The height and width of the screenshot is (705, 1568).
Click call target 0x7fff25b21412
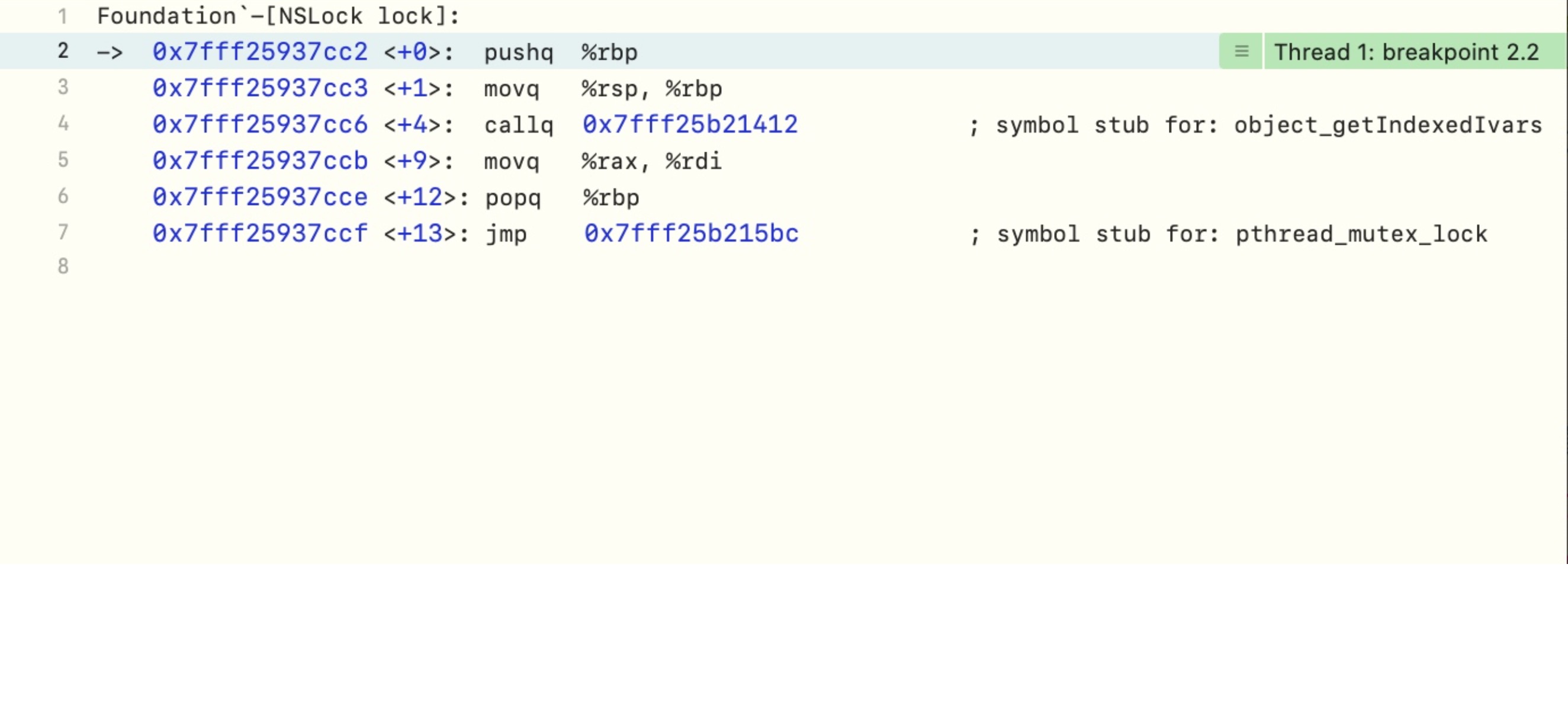(x=690, y=124)
